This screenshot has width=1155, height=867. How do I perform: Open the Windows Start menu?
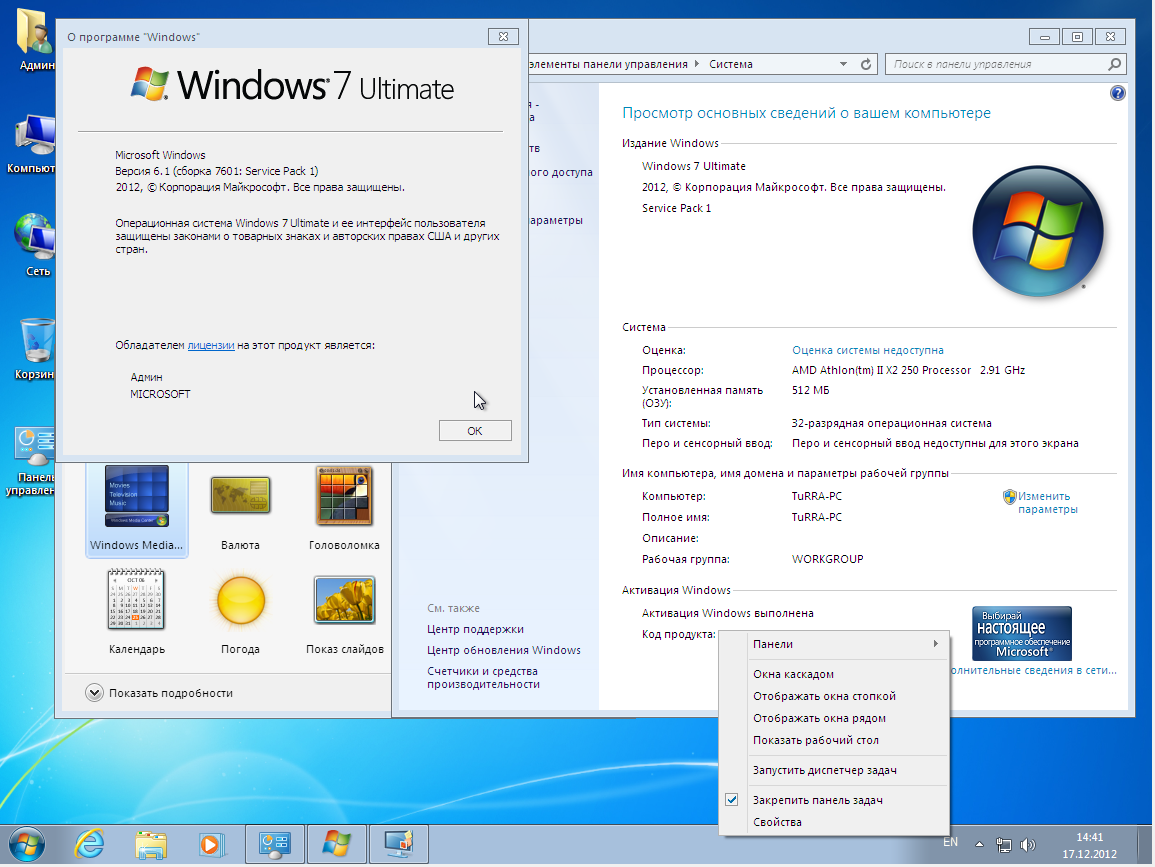click(x=26, y=844)
